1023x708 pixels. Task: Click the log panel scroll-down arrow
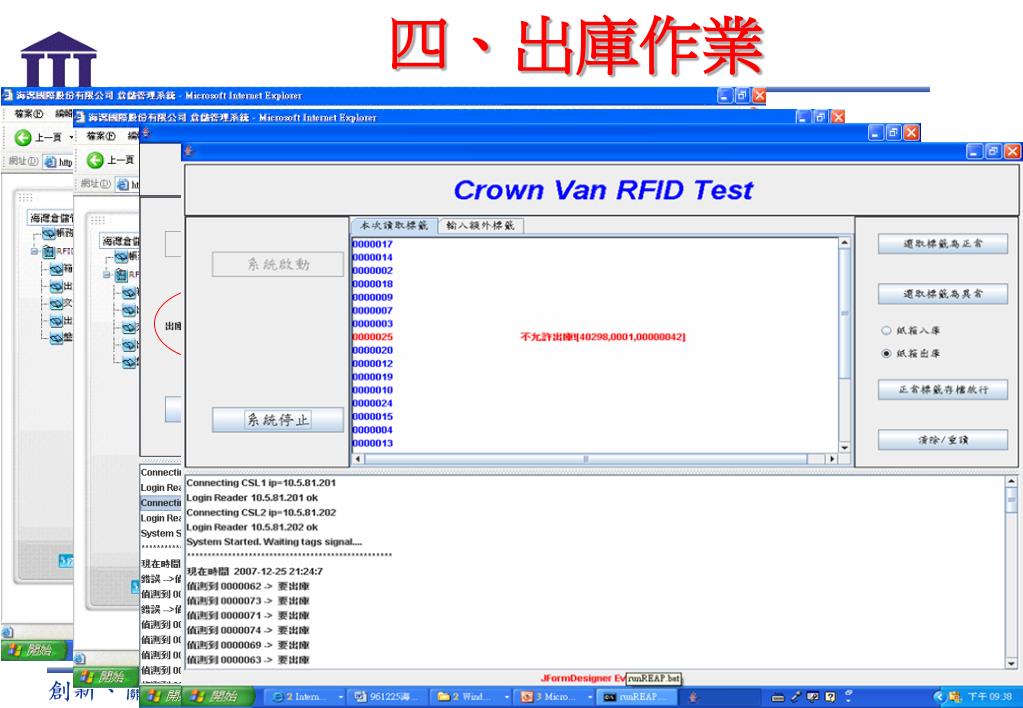(x=1011, y=663)
